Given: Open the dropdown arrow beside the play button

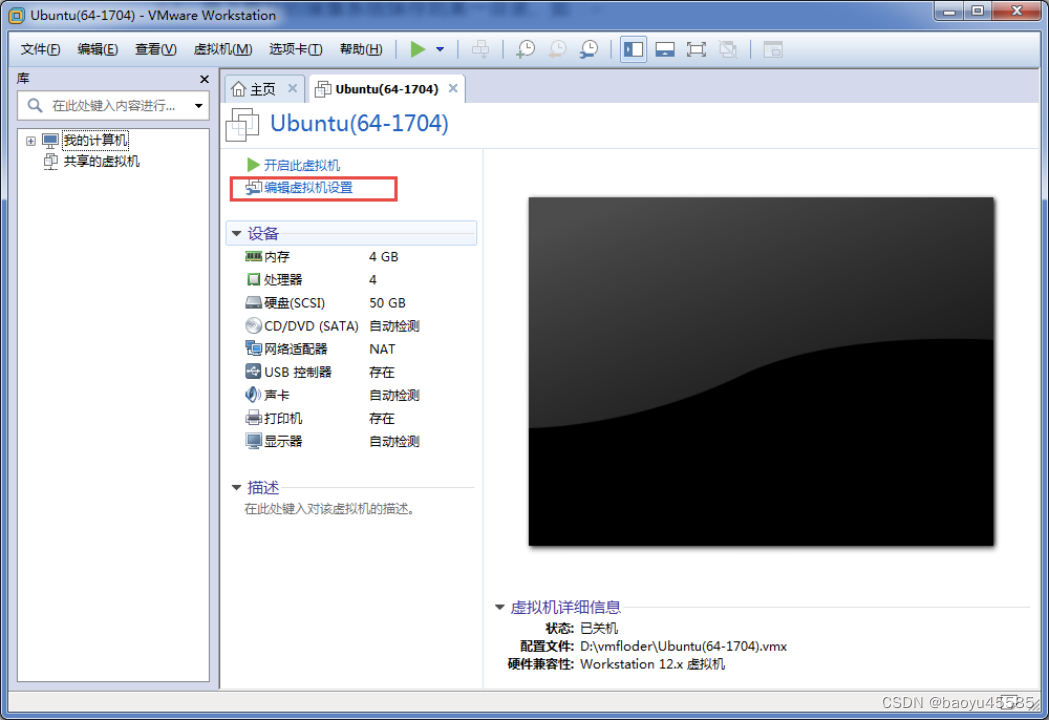Looking at the screenshot, I should [x=440, y=50].
